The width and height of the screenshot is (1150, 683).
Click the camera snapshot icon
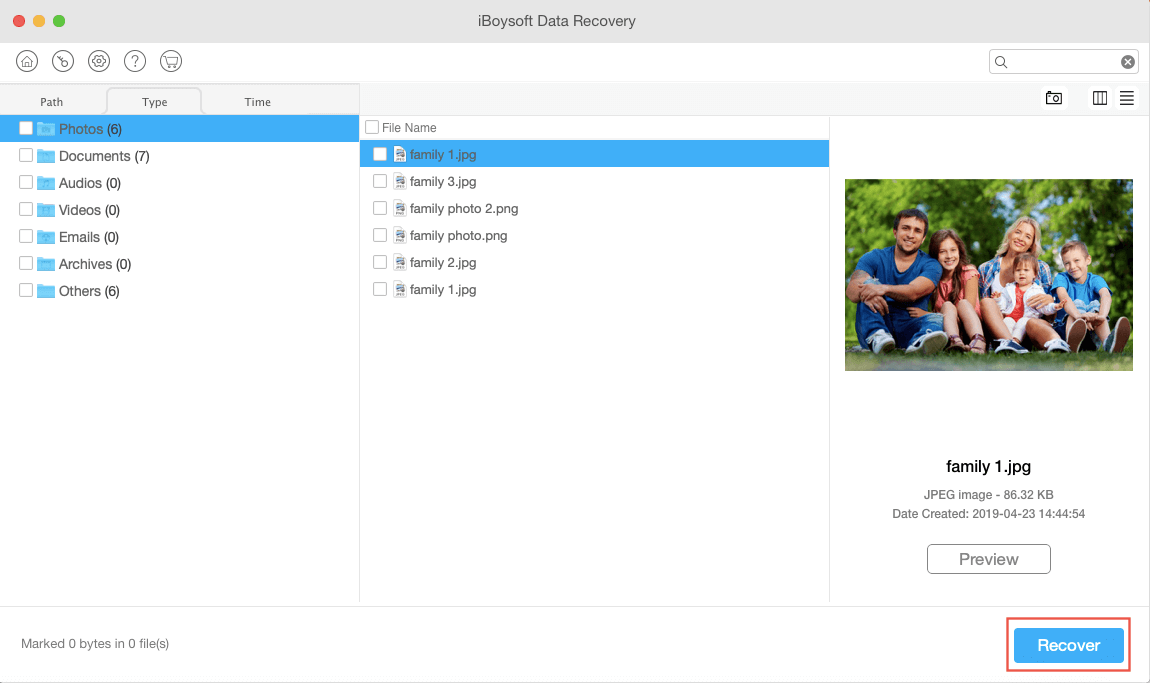(1054, 98)
